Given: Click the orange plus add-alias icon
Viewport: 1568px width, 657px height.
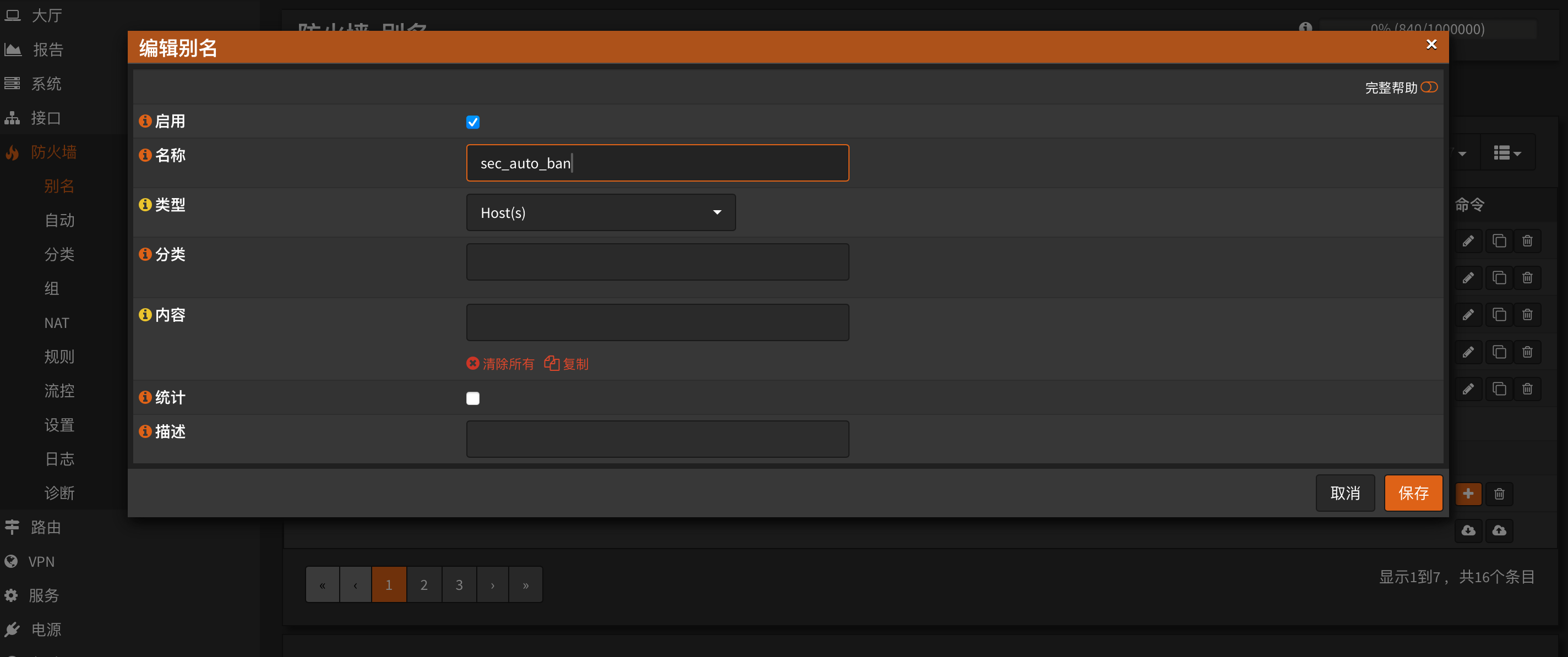Looking at the screenshot, I should pos(1468,494).
